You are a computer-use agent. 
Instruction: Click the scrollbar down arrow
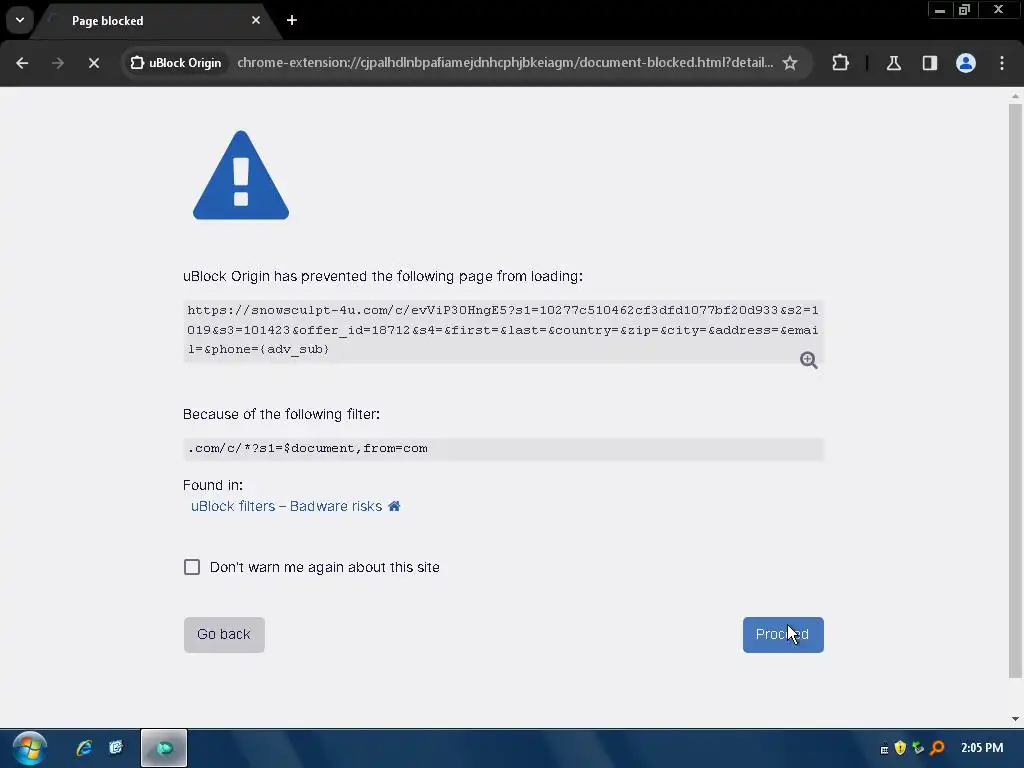(x=1015, y=719)
